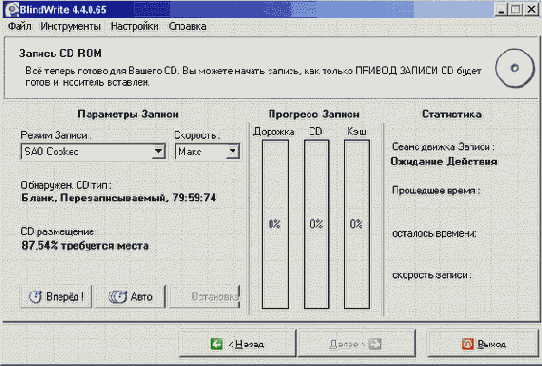Click the Параметры Записи heading
Image resolution: width=542 pixels, height=366 pixels.
pyautogui.click(x=128, y=114)
